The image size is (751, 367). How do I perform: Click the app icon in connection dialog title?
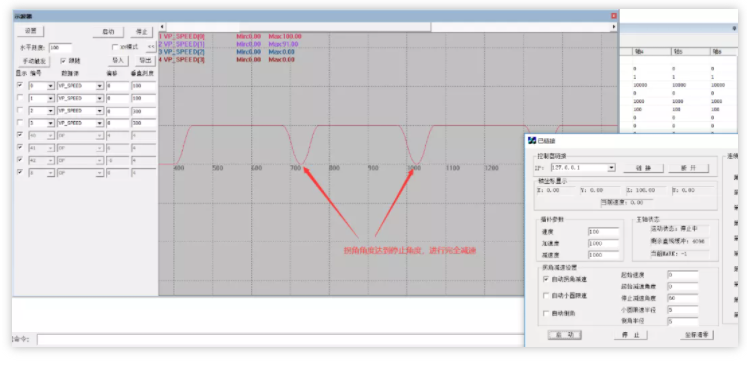pyautogui.click(x=531, y=140)
